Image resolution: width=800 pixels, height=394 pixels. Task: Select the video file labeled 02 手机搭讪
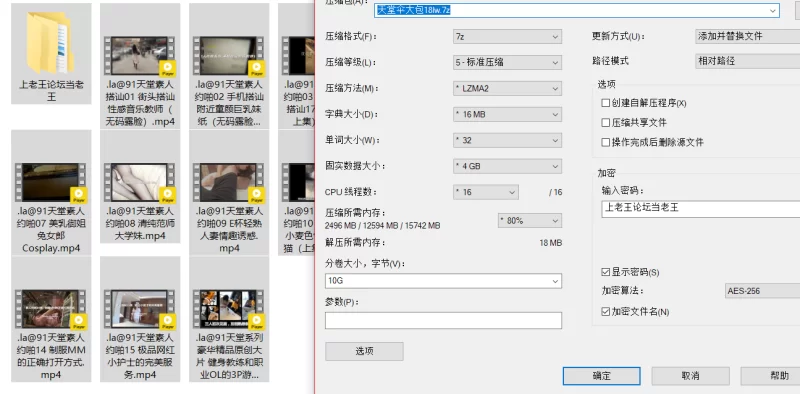229,65
